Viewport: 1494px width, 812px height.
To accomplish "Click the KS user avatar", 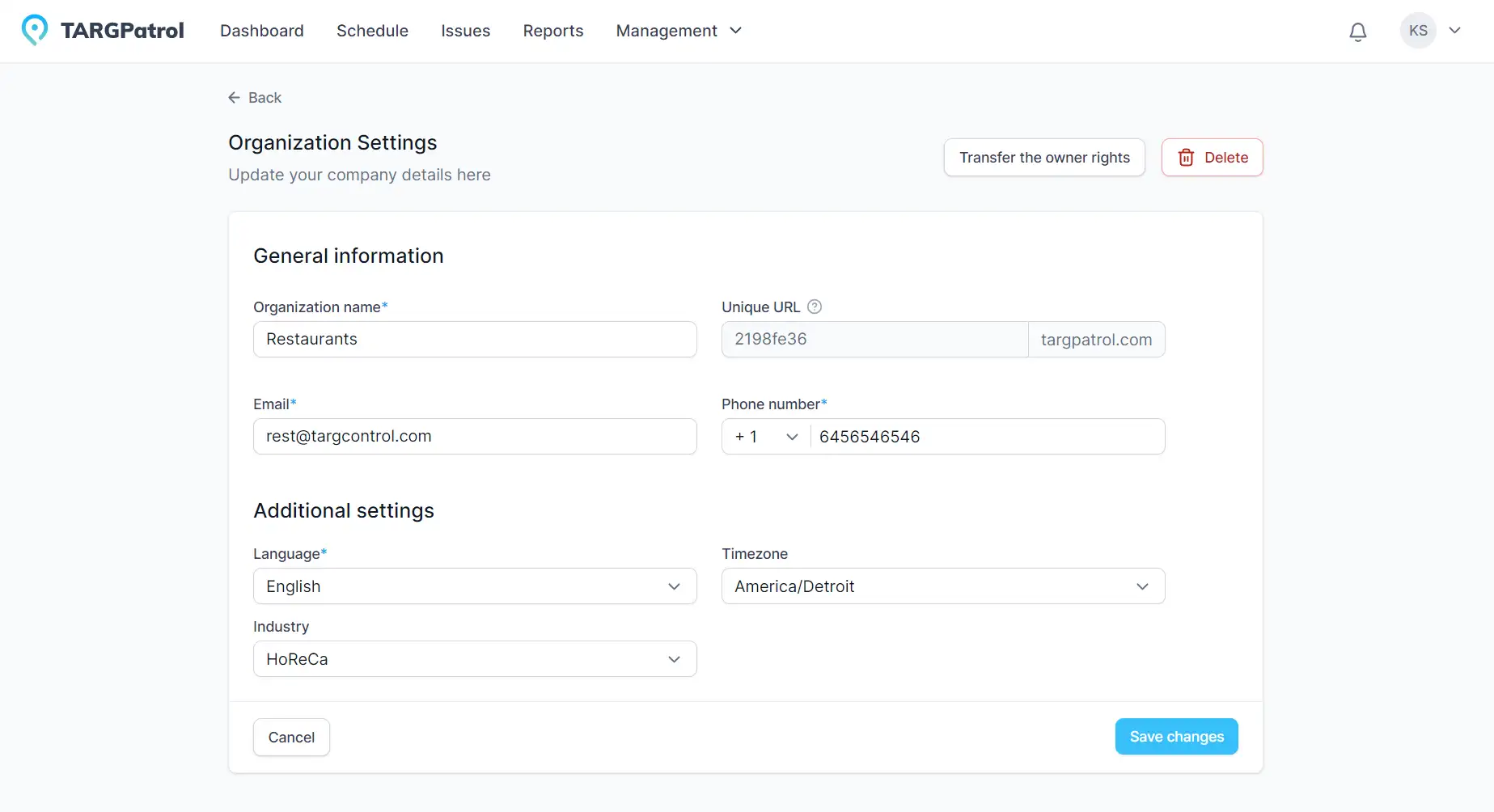I will point(1418,31).
